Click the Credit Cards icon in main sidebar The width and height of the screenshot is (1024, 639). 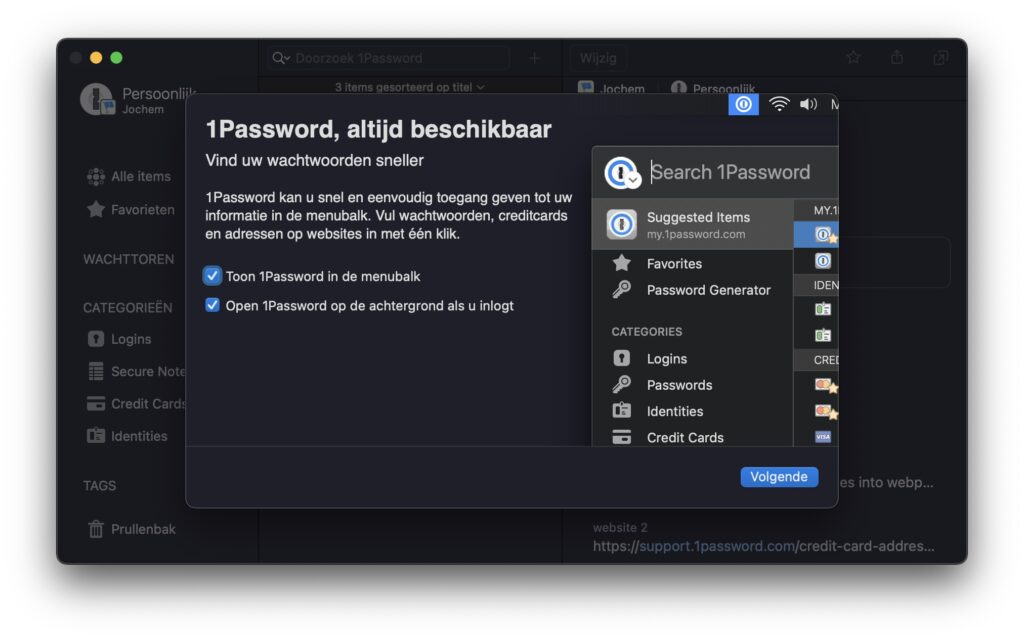[96, 404]
